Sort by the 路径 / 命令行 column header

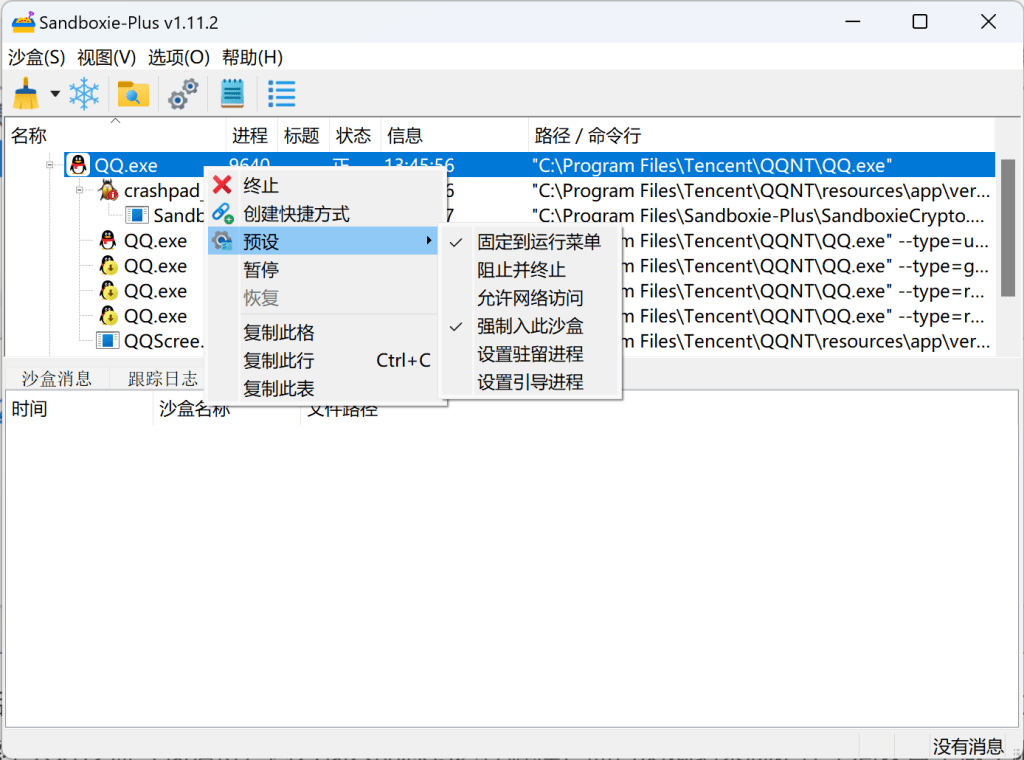coord(588,136)
